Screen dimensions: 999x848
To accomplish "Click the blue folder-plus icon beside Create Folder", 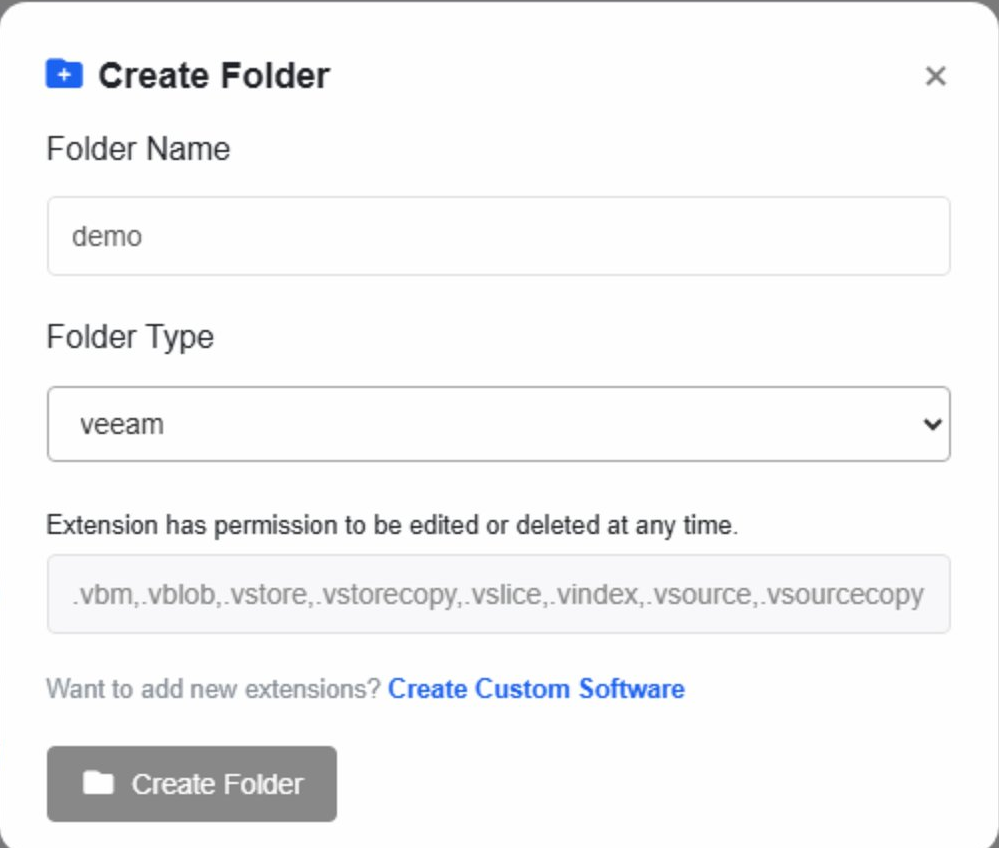I will (64, 74).
